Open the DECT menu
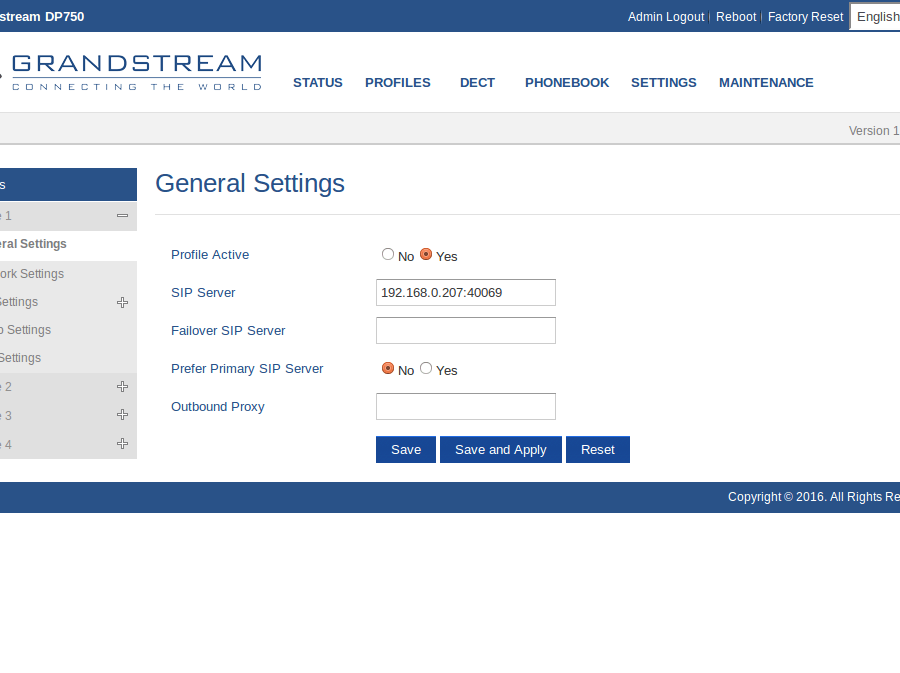The width and height of the screenshot is (900, 673). coord(477,83)
